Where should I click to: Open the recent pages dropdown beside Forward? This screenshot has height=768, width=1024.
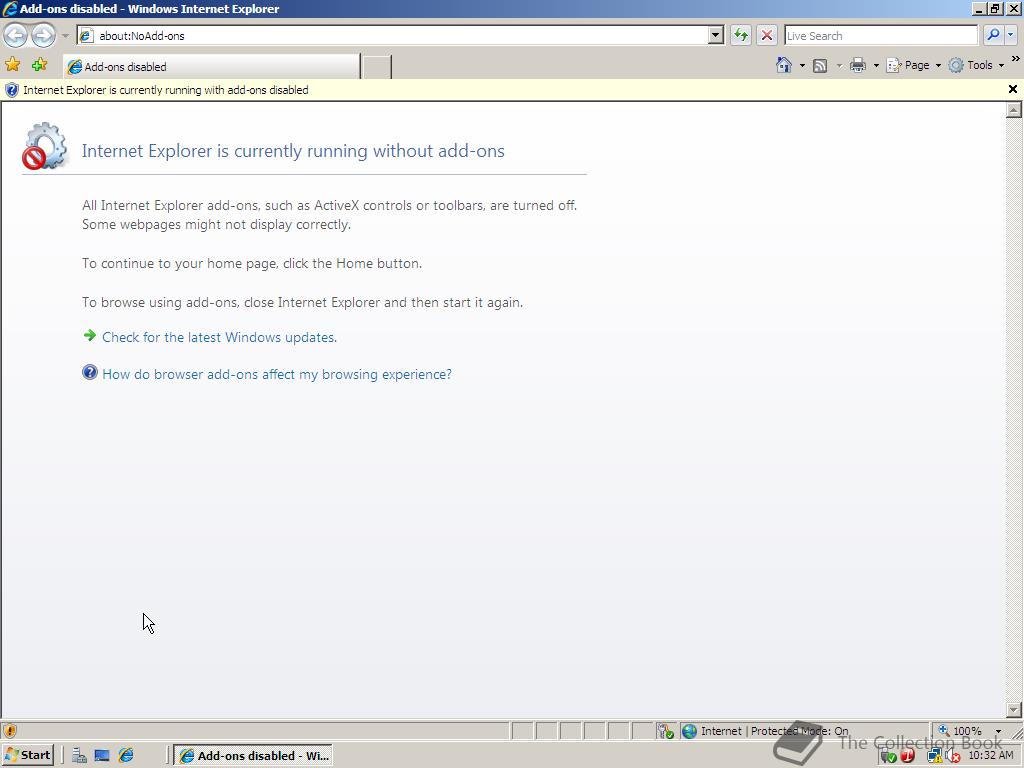click(x=65, y=35)
